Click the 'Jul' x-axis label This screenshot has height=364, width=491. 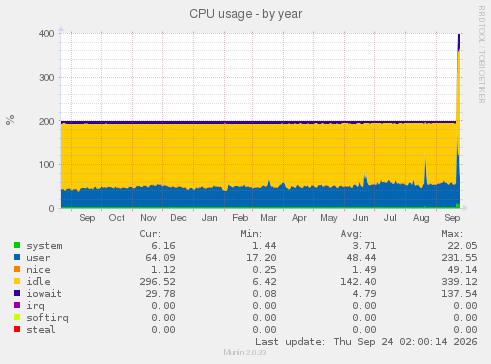coord(390,218)
